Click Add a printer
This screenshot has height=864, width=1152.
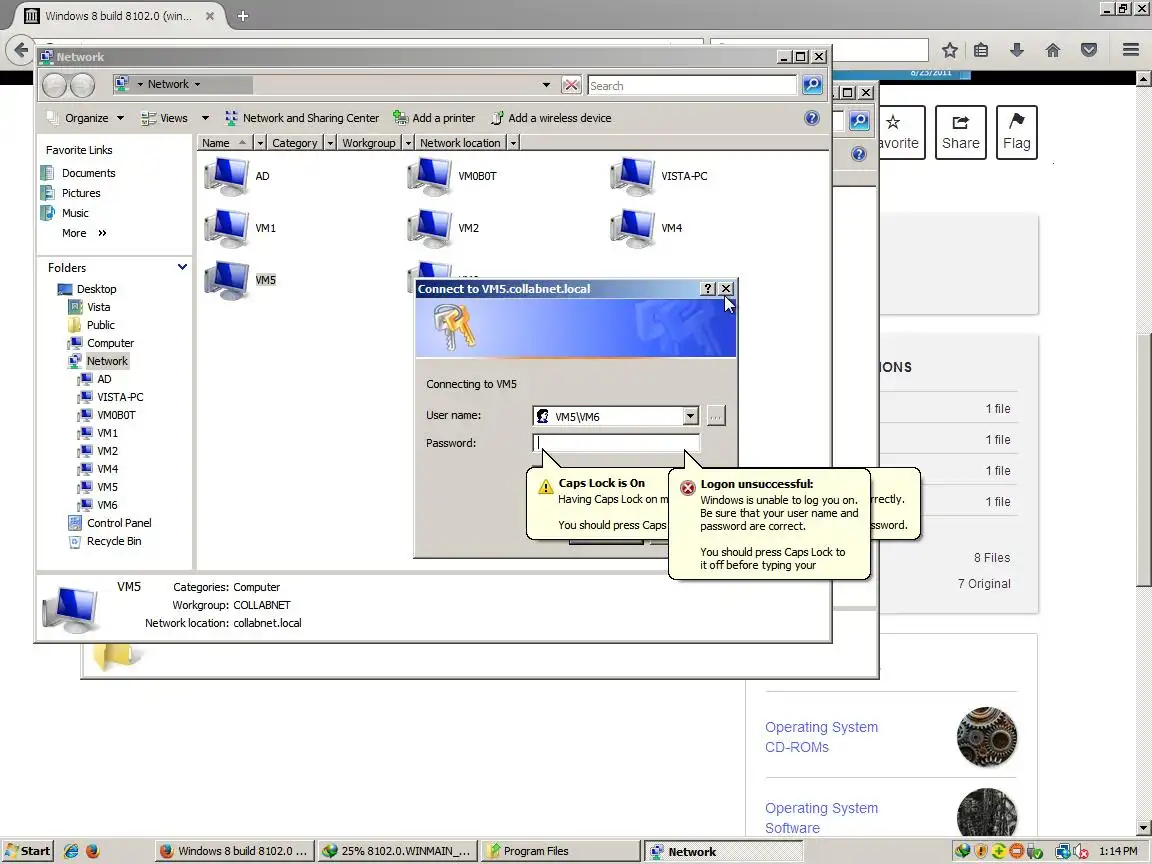point(434,118)
